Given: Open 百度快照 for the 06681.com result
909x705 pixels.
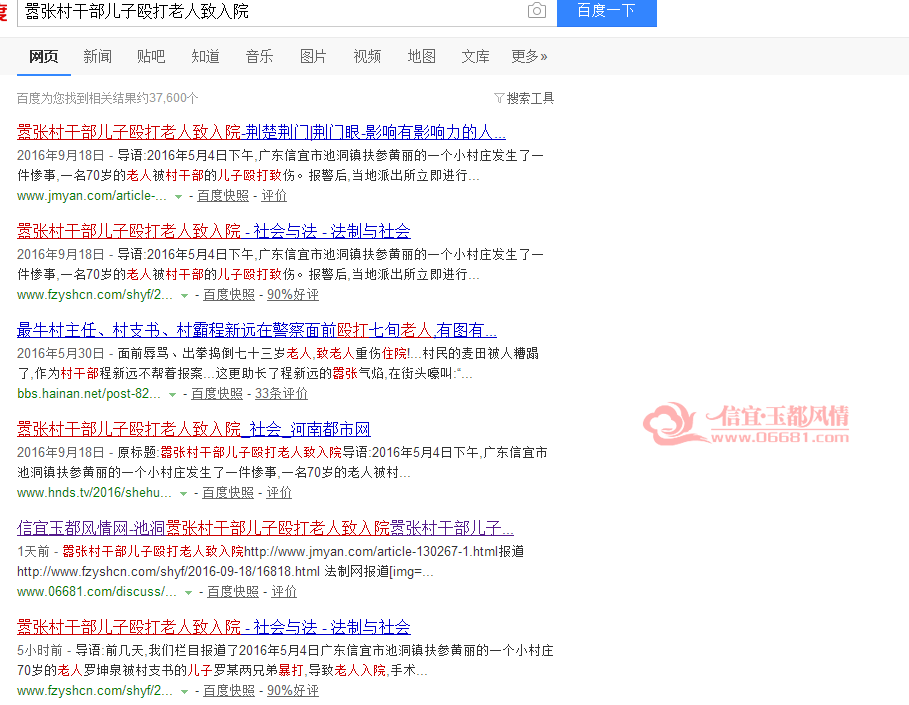Looking at the screenshot, I should [x=233, y=592].
